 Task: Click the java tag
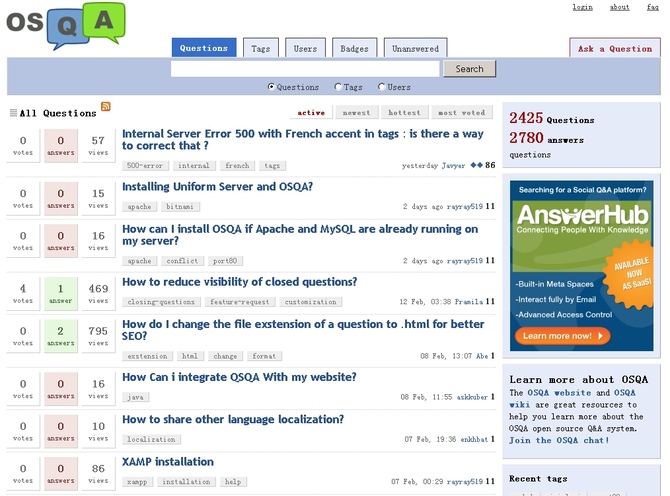(135, 397)
